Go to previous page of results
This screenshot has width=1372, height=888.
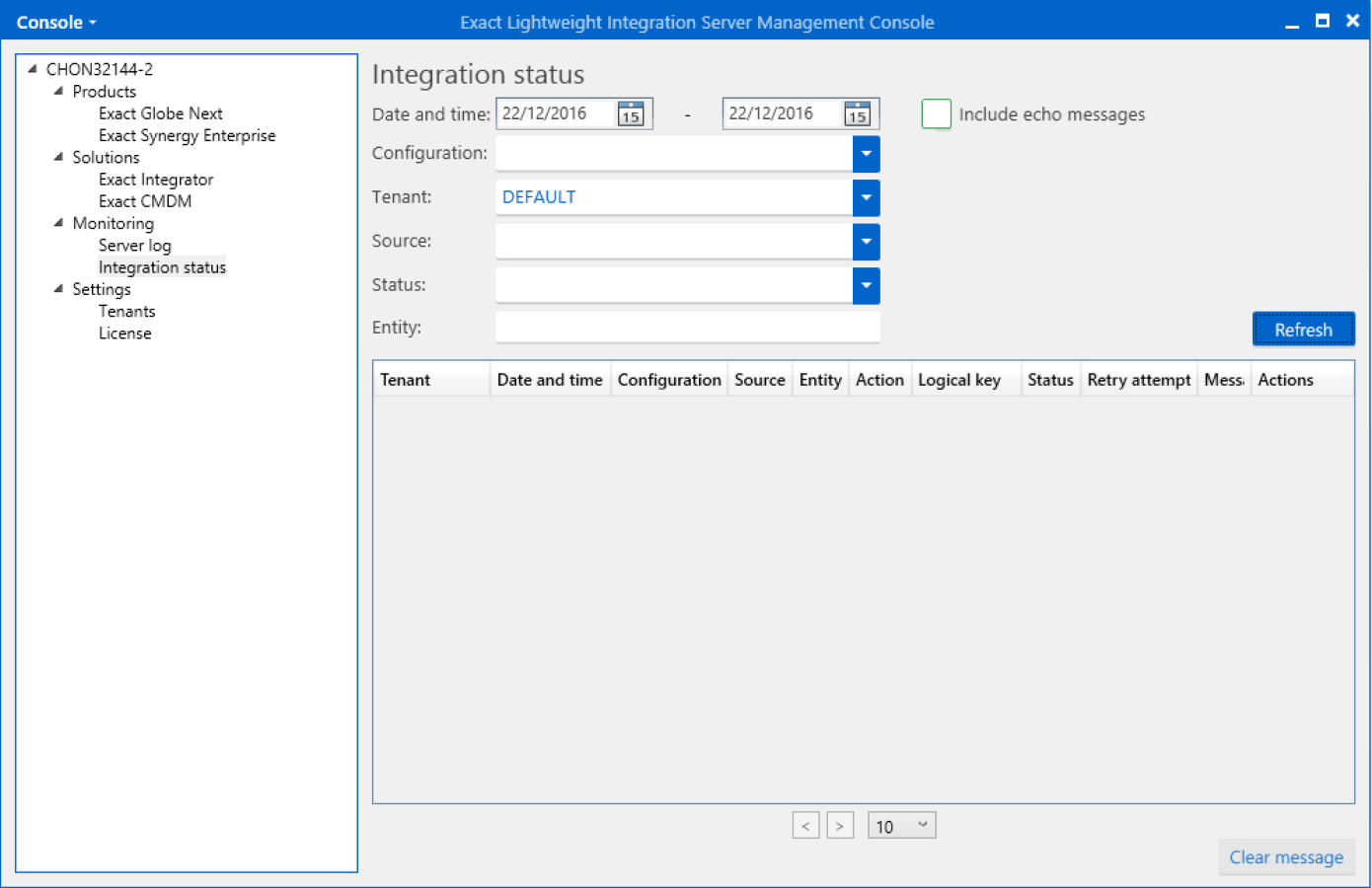tap(805, 826)
